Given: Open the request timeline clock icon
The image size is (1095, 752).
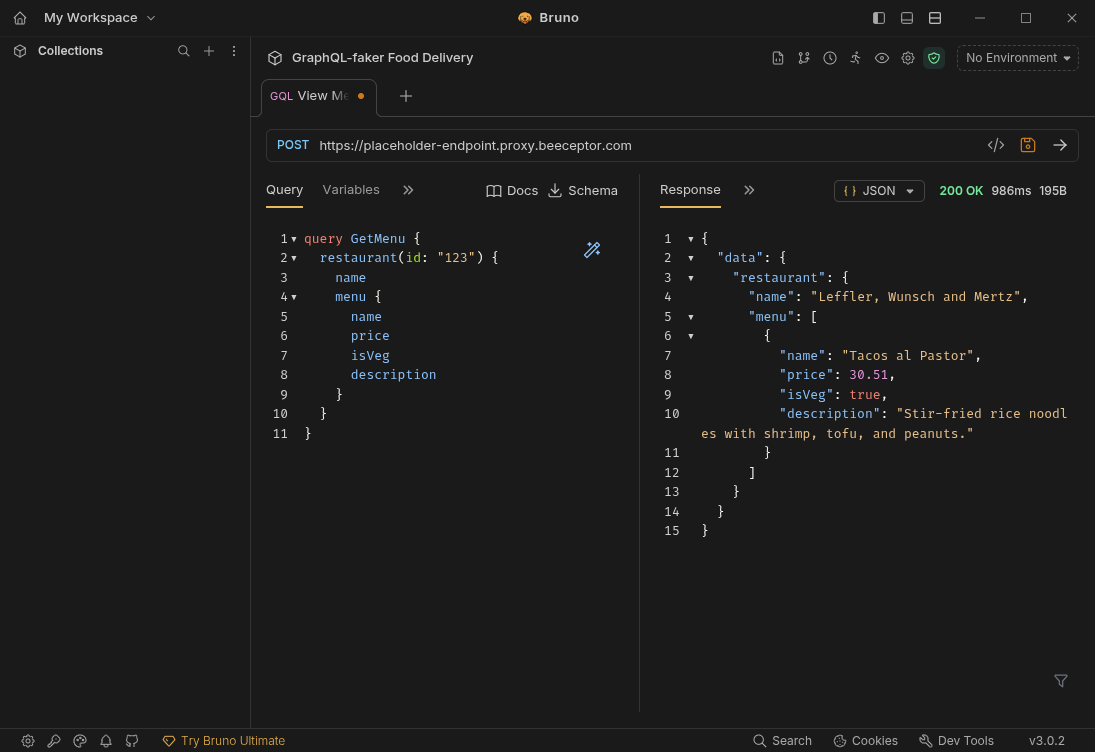Looking at the screenshot, I should point(830,58).
